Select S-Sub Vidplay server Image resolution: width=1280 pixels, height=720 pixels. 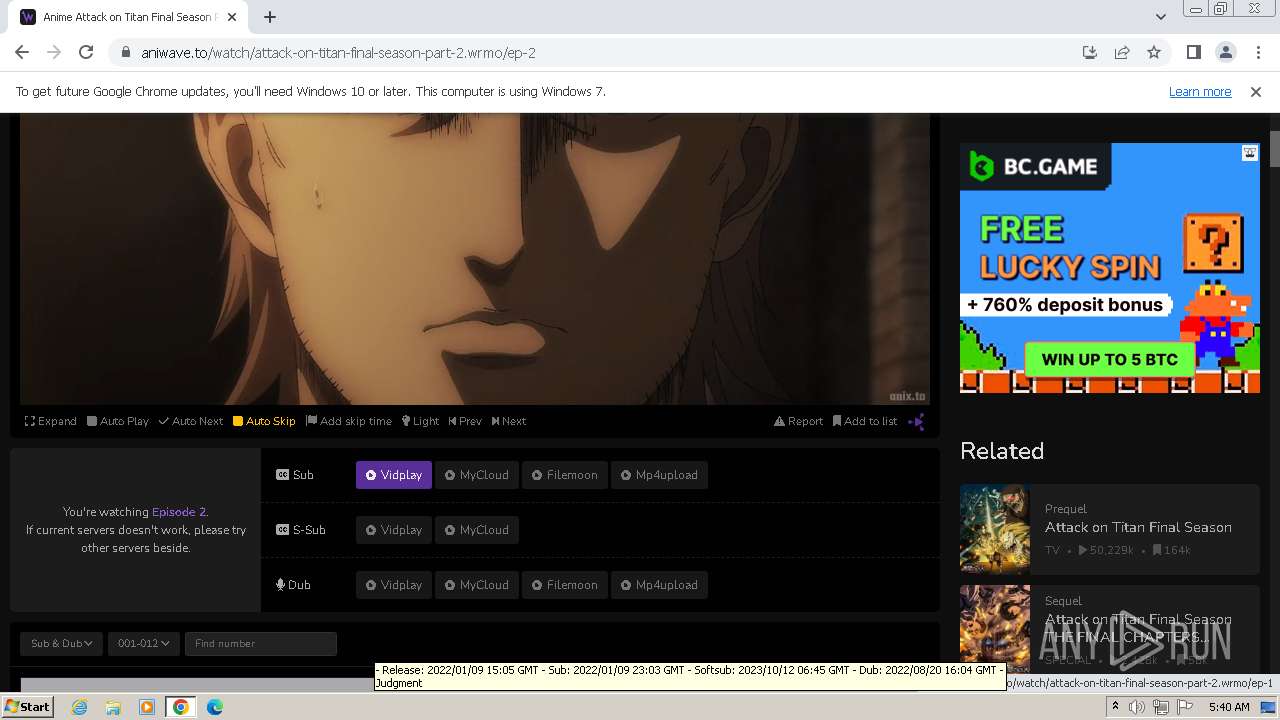click(x=394, y=530)
